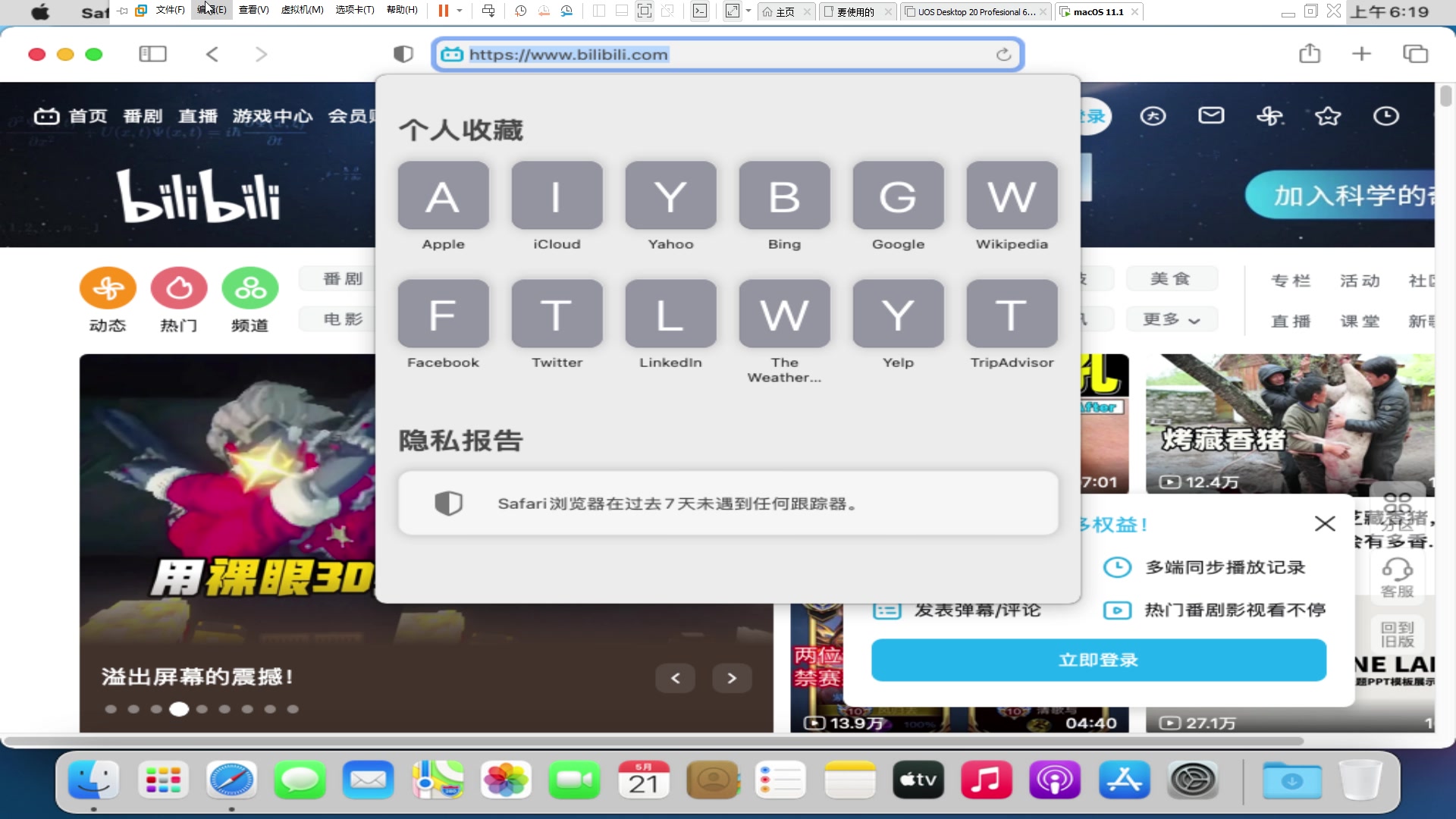Screen dimensions: 1456x819
Task: Close the login benefits popup
Action: click(x=1325, y=523)
